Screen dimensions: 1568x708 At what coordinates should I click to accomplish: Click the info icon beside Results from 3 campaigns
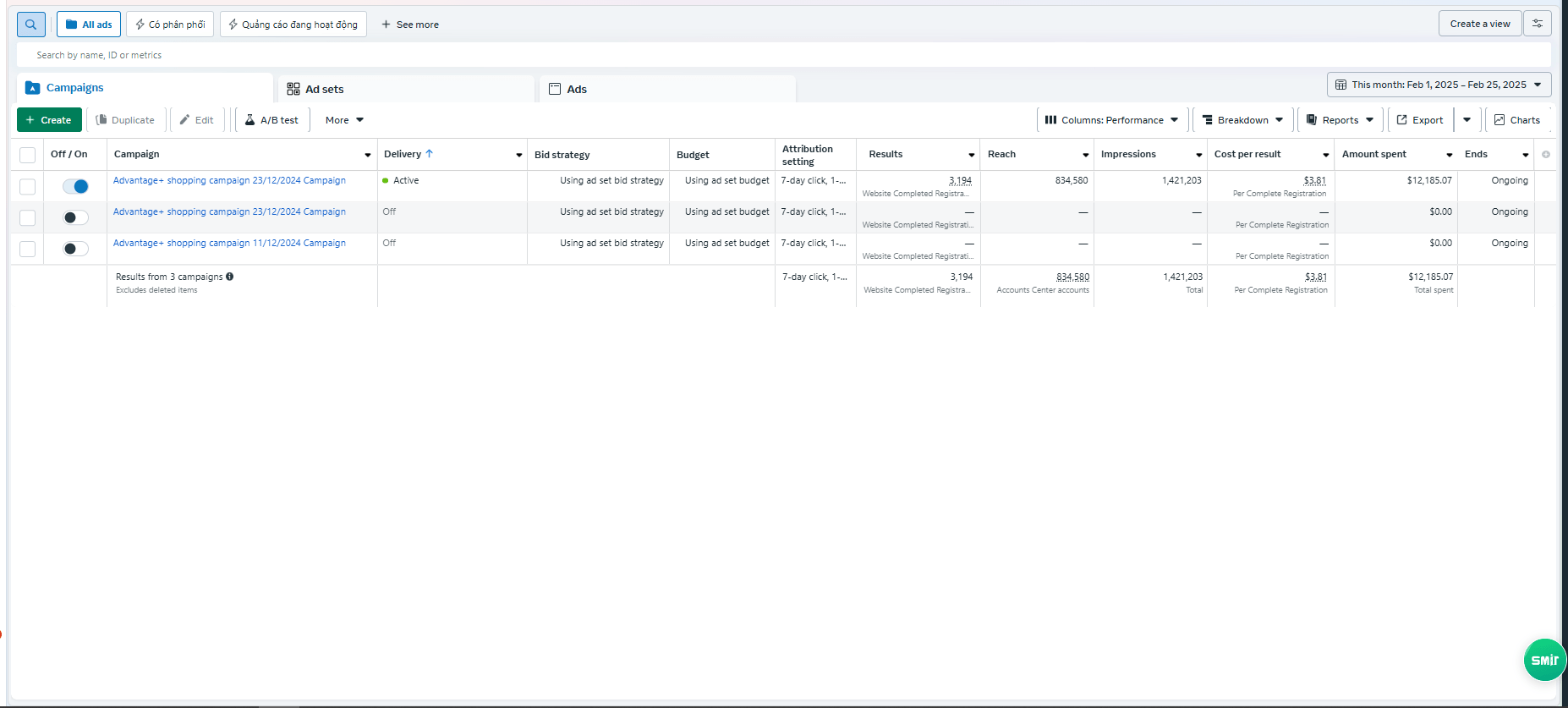click(230, 277)
